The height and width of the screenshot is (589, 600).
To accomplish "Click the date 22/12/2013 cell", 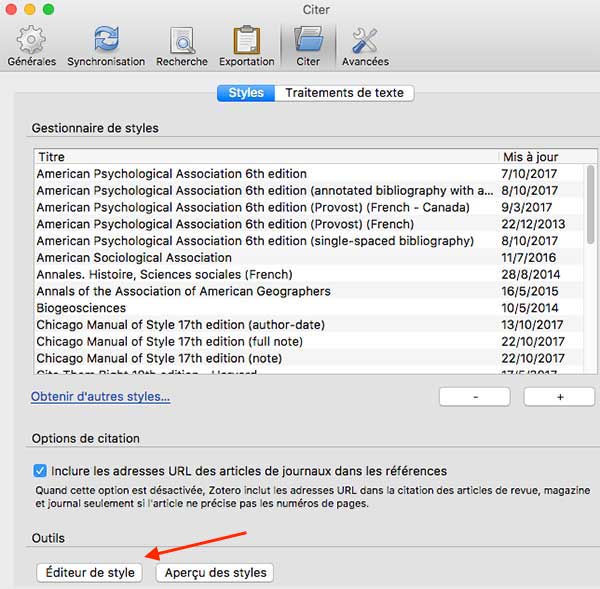I will coord(533,224).
